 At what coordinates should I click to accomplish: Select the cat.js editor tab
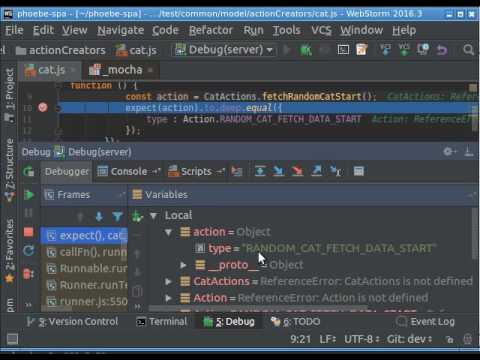(x=50, y=70)
